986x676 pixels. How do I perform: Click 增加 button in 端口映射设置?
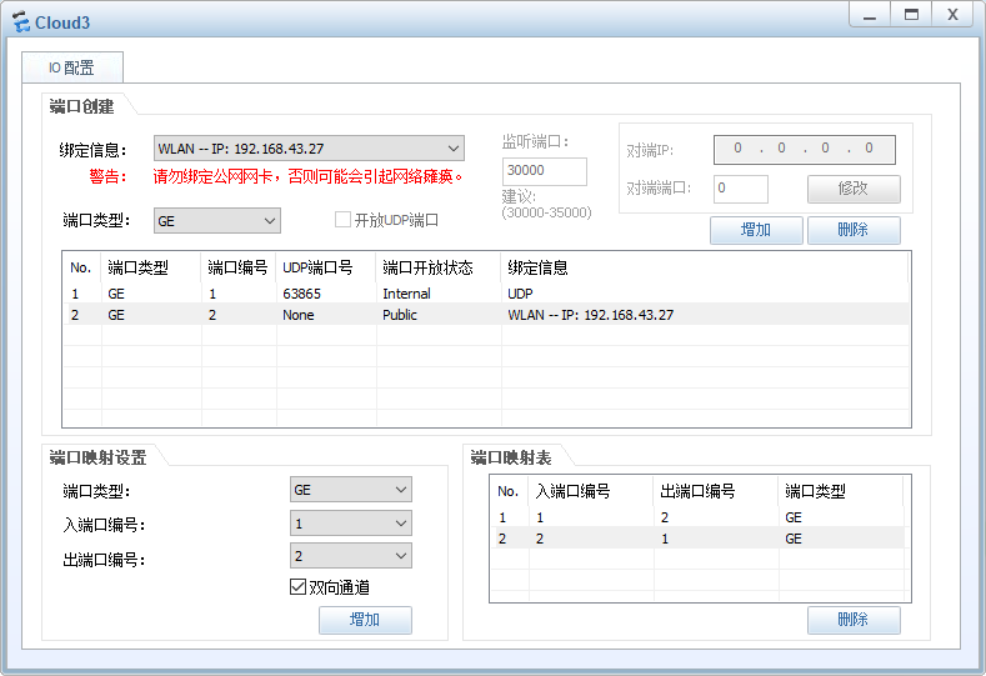365,620
